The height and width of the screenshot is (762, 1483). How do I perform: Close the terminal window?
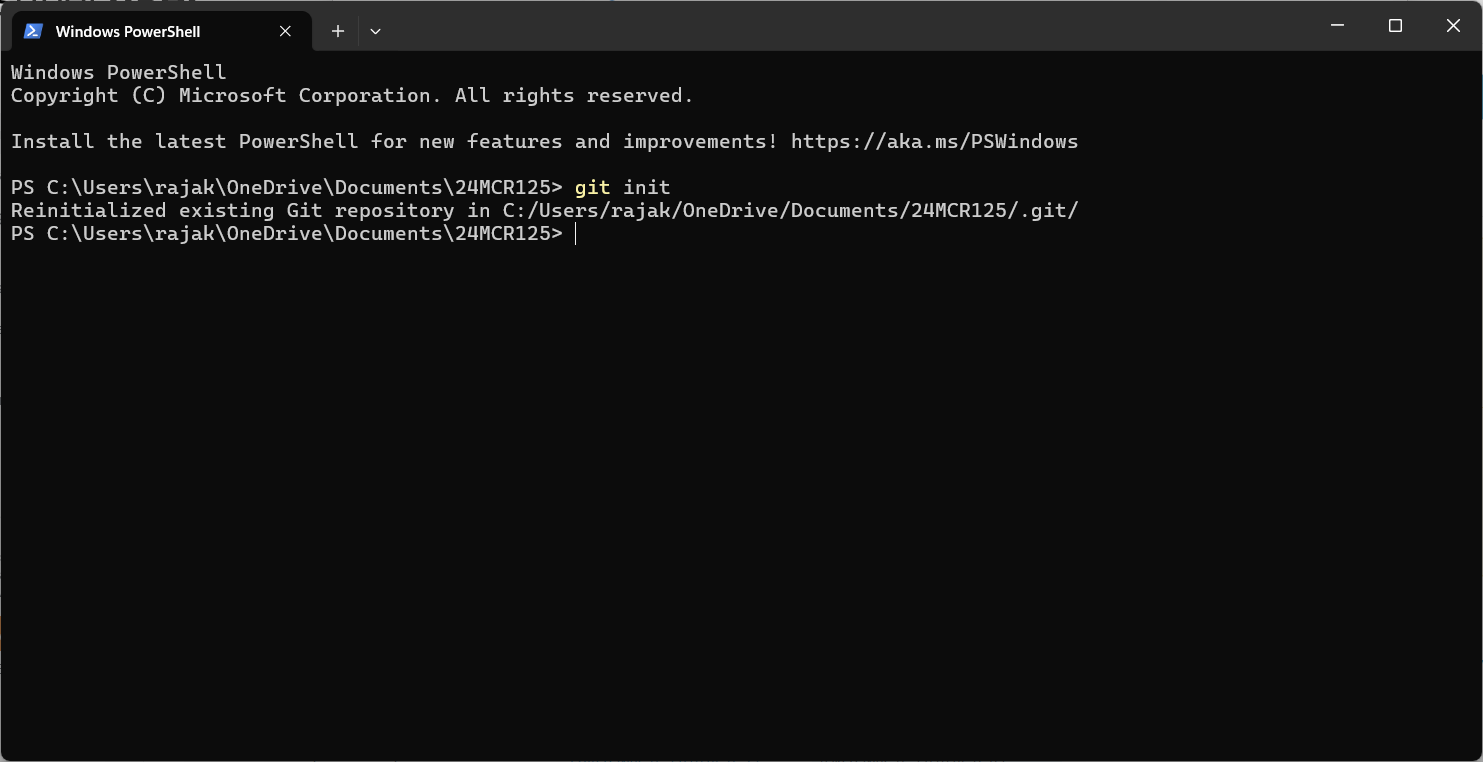(x=1453, y=26)
